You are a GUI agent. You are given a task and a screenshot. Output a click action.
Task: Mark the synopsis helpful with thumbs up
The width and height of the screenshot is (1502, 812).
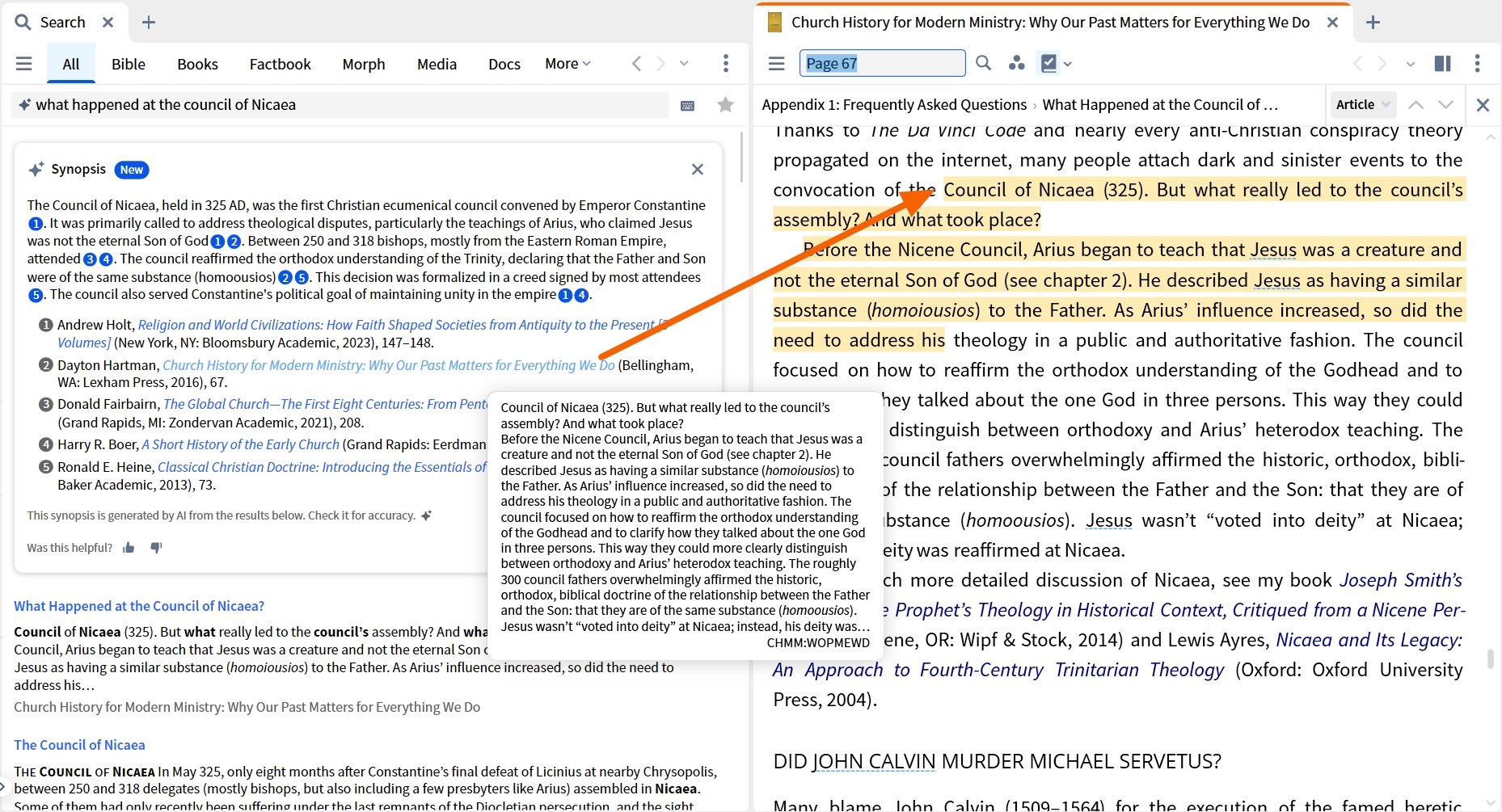click(x=128, y=548)
